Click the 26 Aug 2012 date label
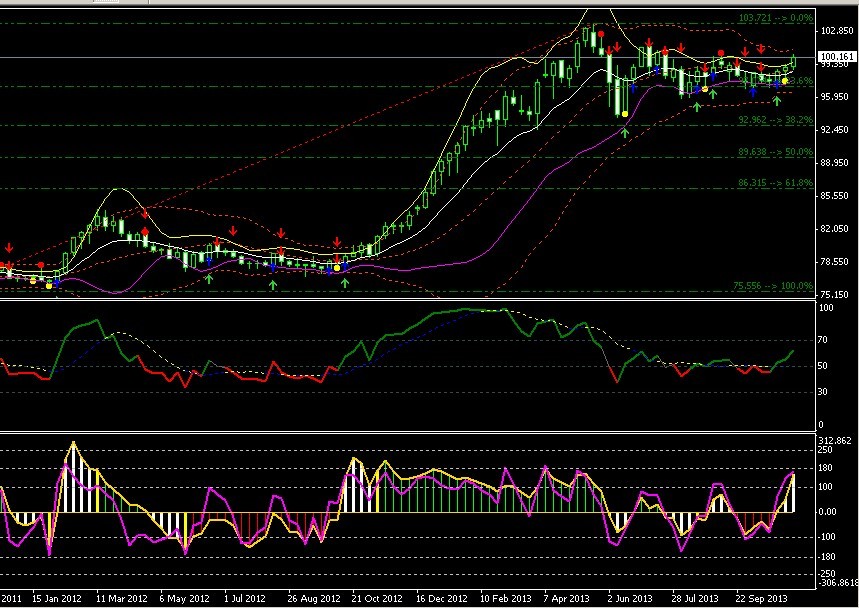This screenshot has width=859, height=608. pyautogui.click(x=313, y=599)
